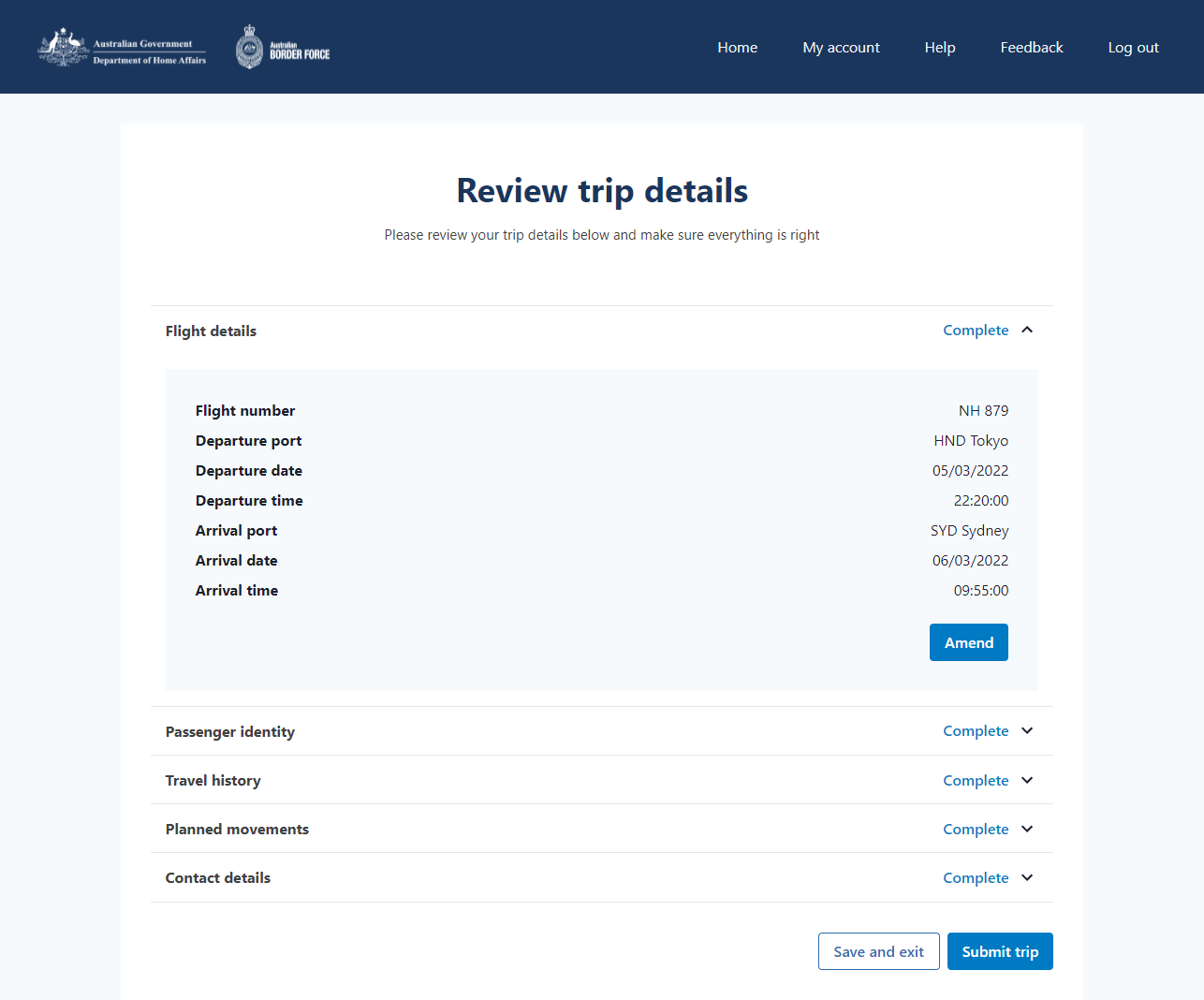Click the Passenger identity chevron arrow
1204x1000 pixels.
(x=1027, y=731)
